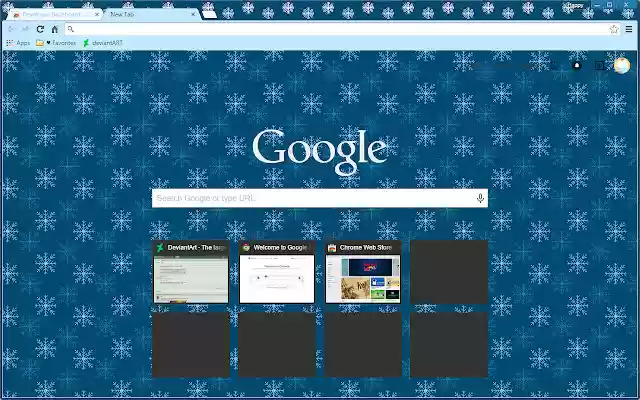
Task: Close the first browser tab
Action: tap(97, 14)
